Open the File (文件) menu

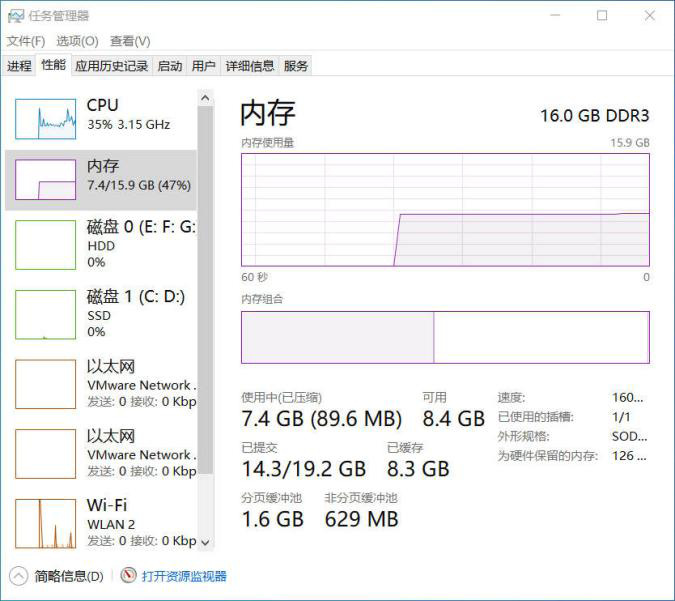point(26,41)
